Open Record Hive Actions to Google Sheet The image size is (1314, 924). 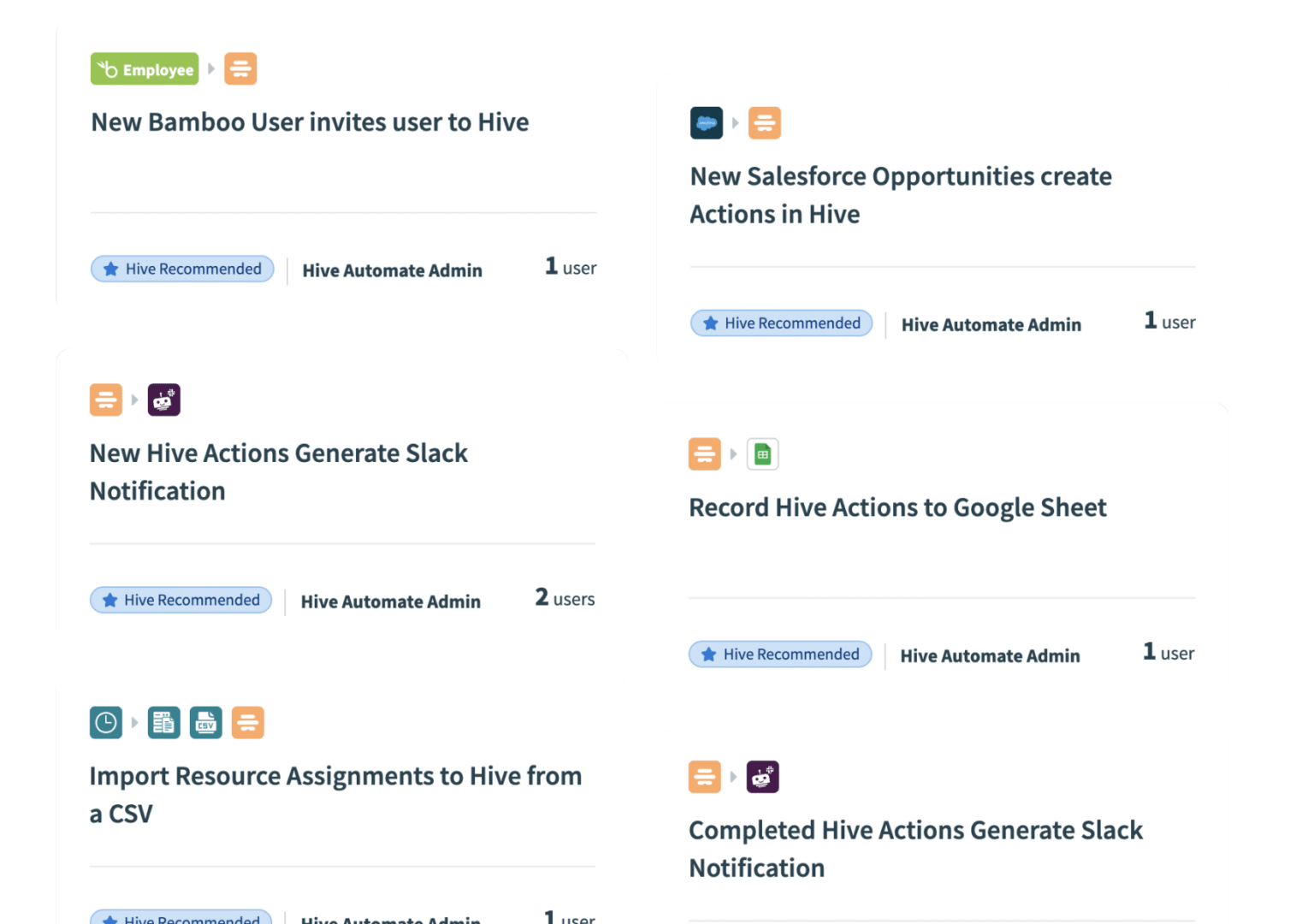tap(898, 507)
